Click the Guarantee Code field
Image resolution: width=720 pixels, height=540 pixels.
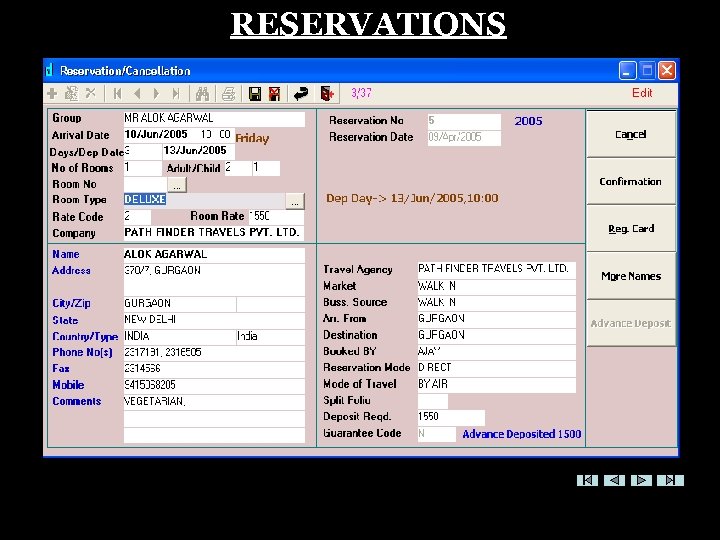point(436,434)
